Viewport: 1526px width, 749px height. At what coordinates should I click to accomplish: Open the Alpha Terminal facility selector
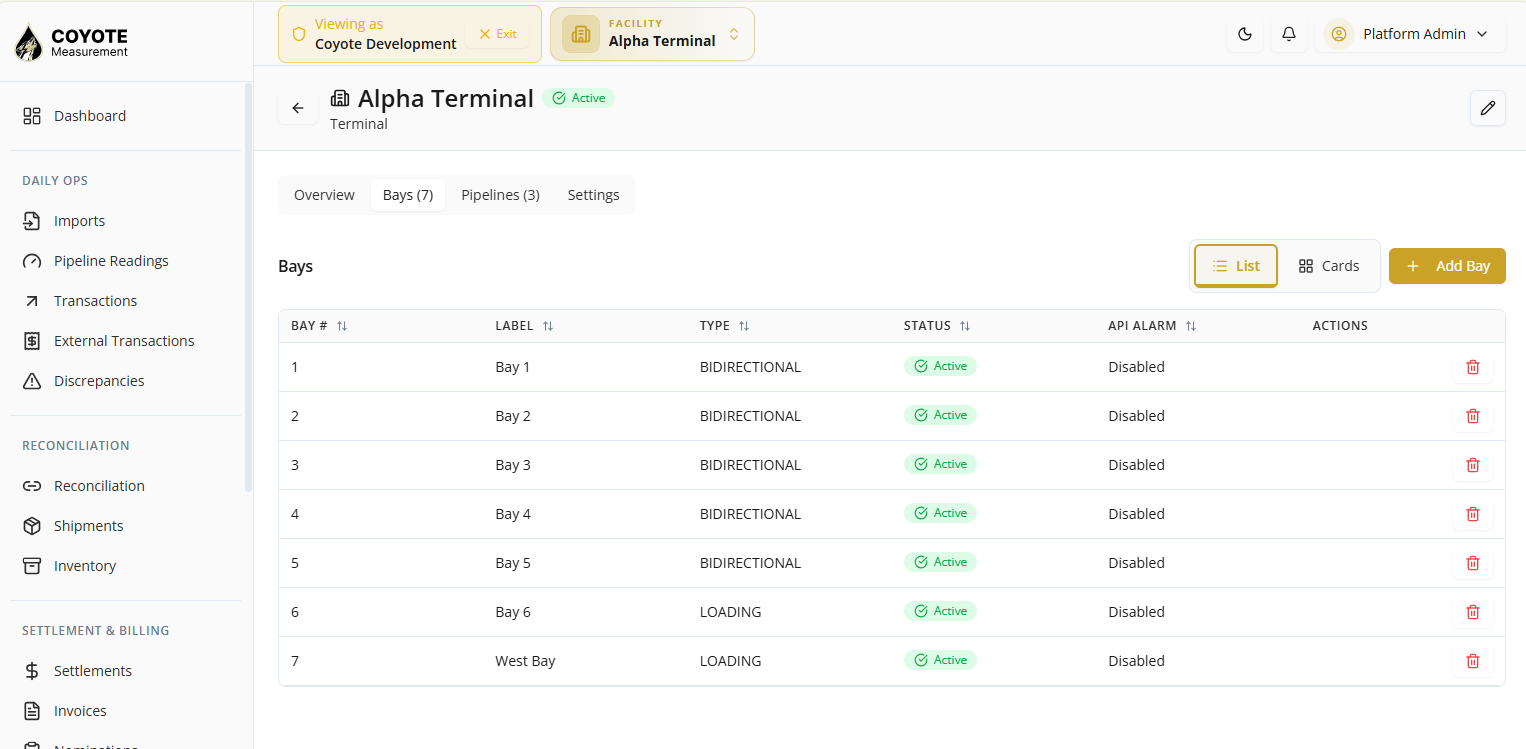click(652, 34)
